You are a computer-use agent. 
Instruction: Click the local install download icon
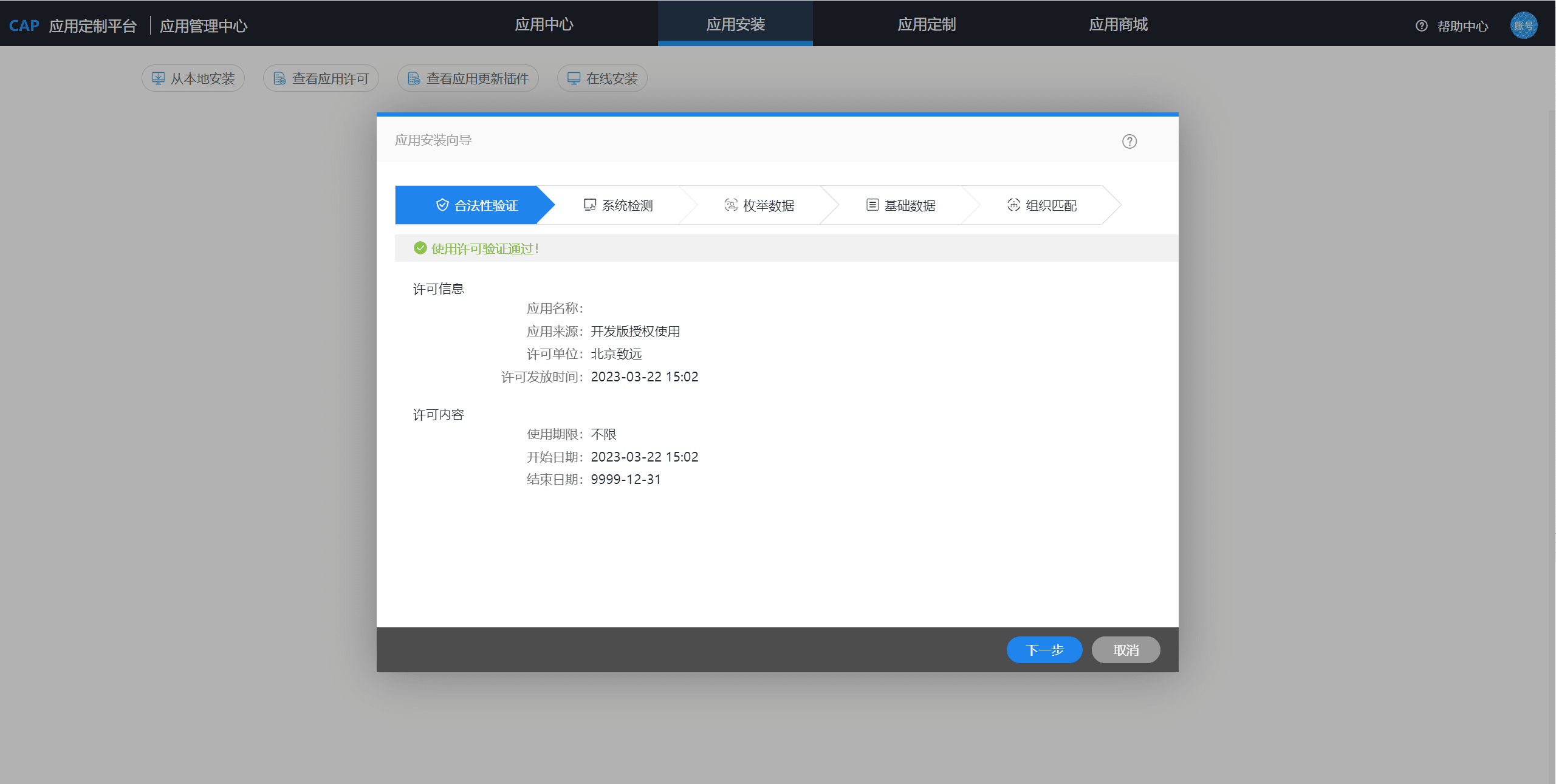click(x=158, y=78)
